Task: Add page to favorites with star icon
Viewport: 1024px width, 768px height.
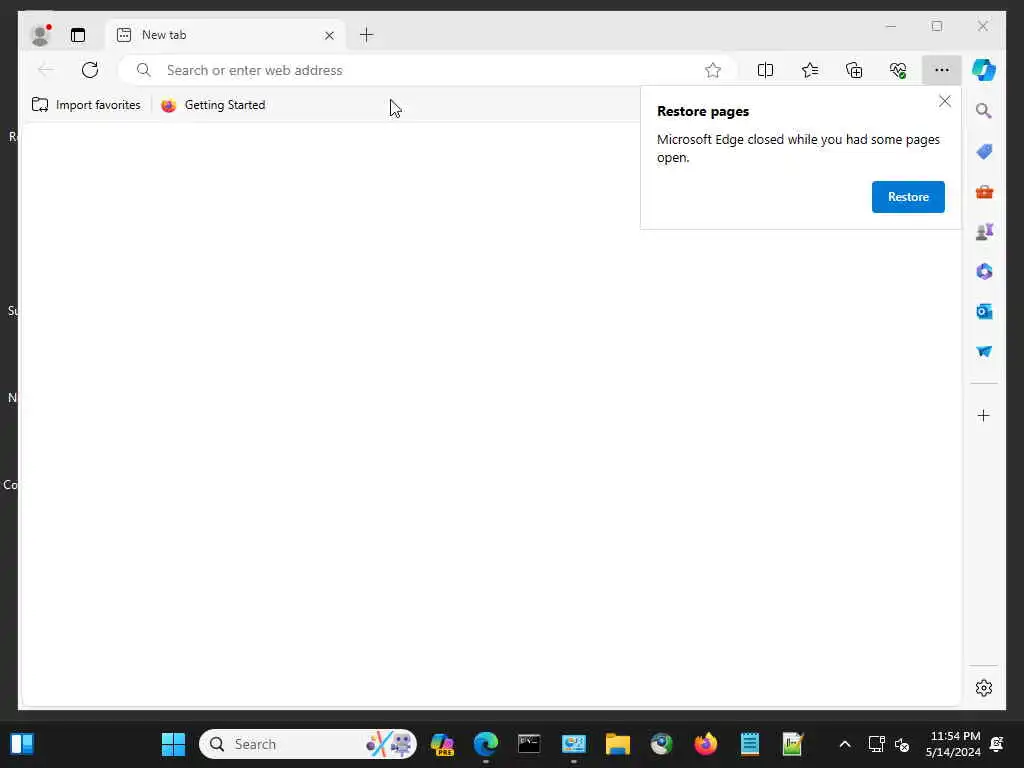Action: pyautogui.click(x=712, y=70)
